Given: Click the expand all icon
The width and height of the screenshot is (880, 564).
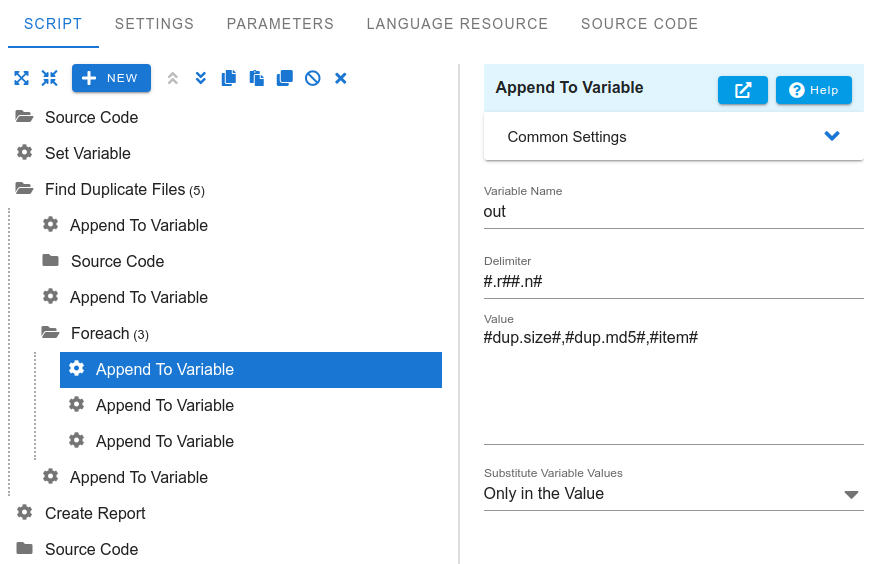Looking at the screenshot, I should click(x=21, y=78).
